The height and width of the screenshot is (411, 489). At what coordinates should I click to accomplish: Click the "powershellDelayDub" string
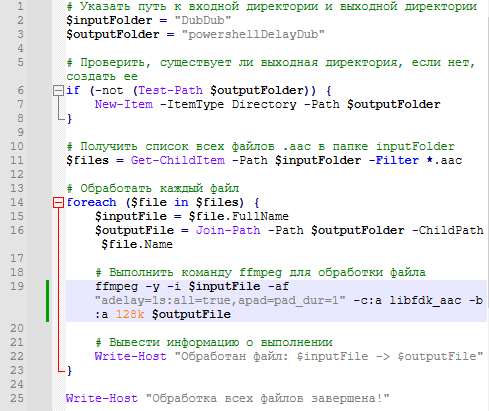(253, 34)
